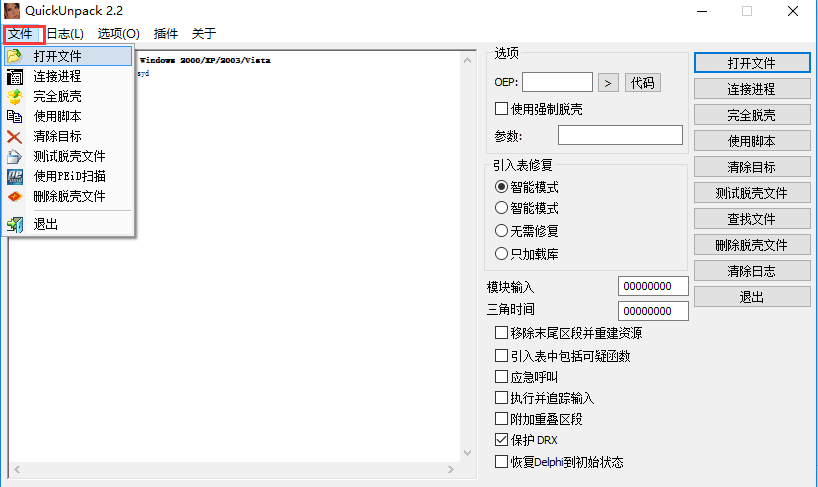Click the exit door icon beside 退出

point(15,224)
